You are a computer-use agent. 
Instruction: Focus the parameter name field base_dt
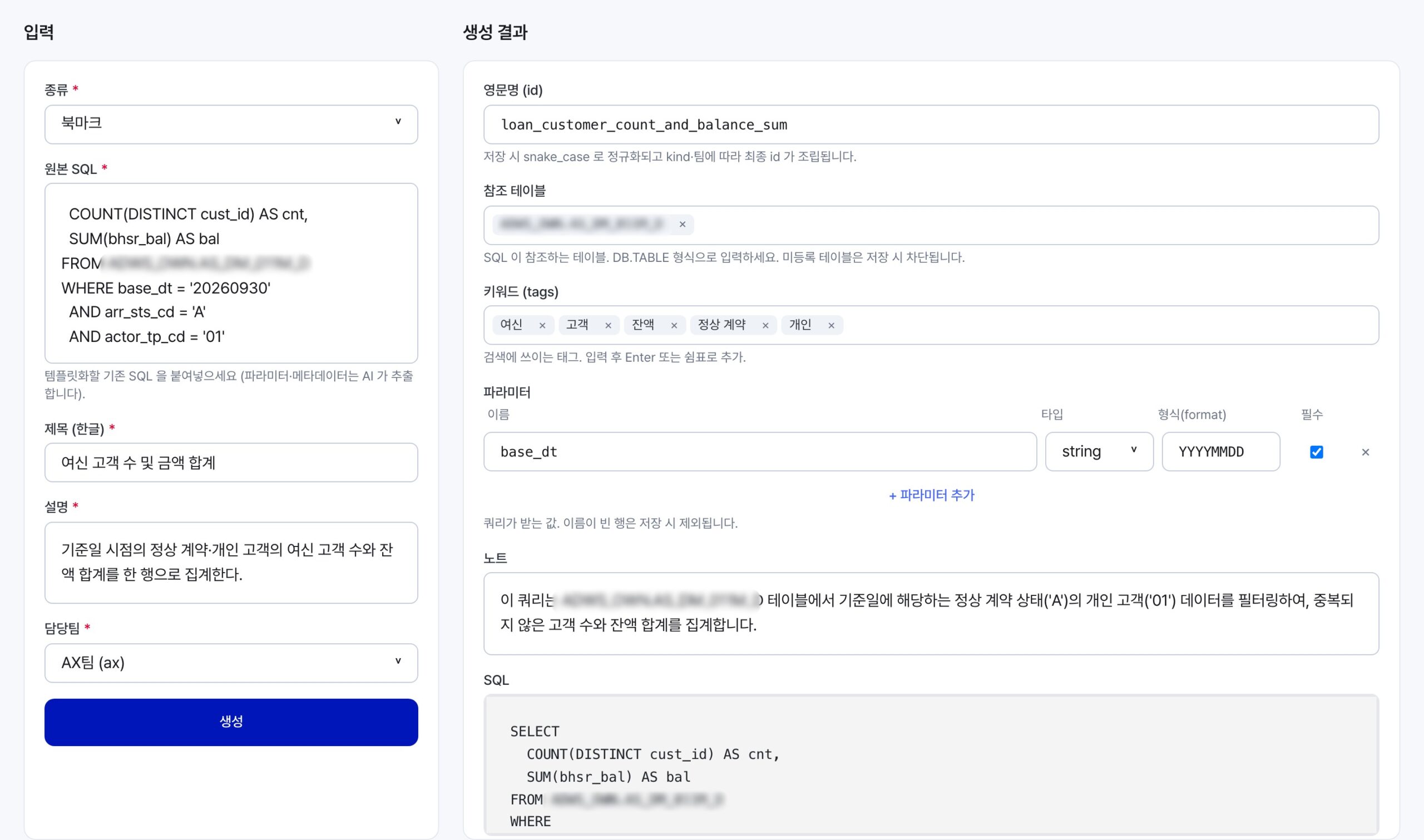[x=760, y=452]
